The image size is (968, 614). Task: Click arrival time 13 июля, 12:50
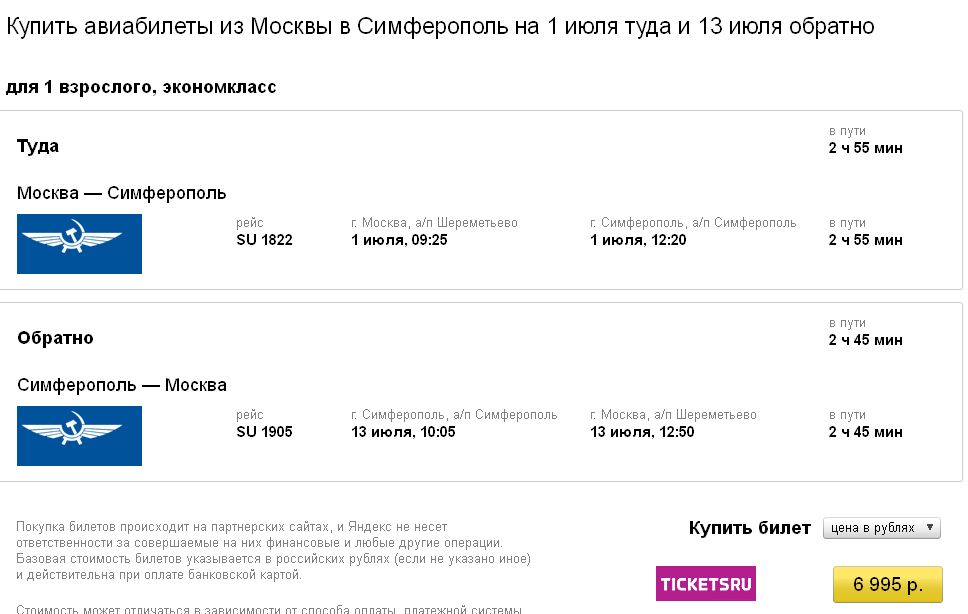tap(642, 432)
